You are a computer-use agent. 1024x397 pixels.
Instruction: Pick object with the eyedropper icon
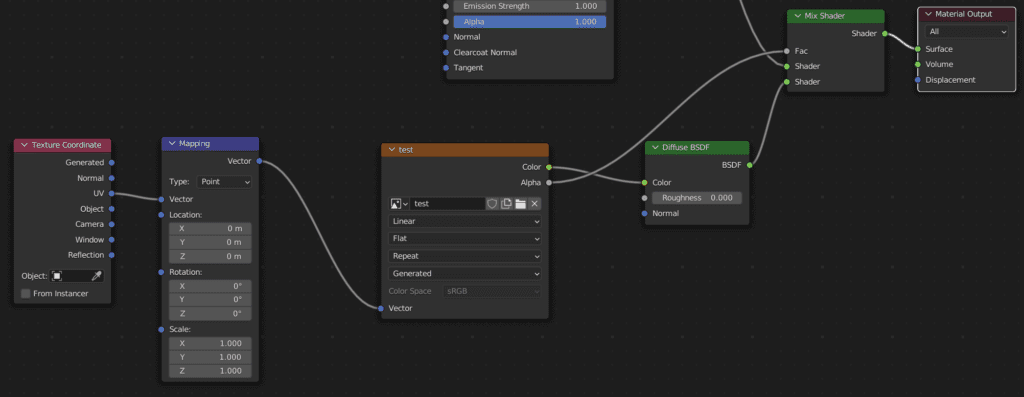click(97, 276)
